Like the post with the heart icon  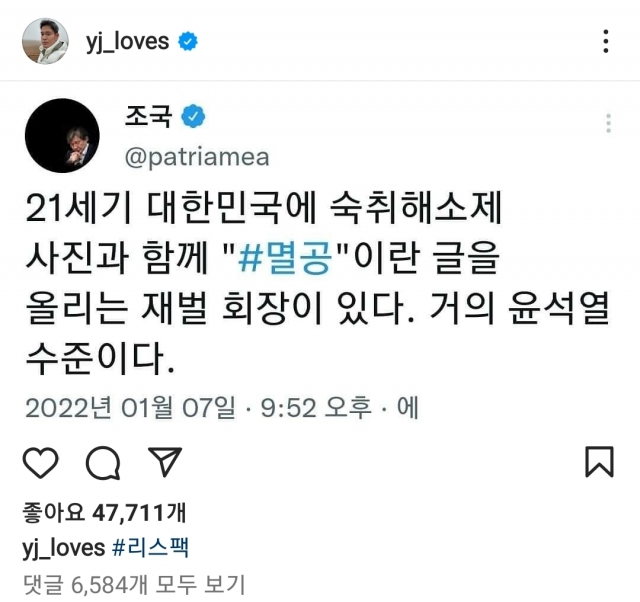pyautogui.click(x=40, y=462)
